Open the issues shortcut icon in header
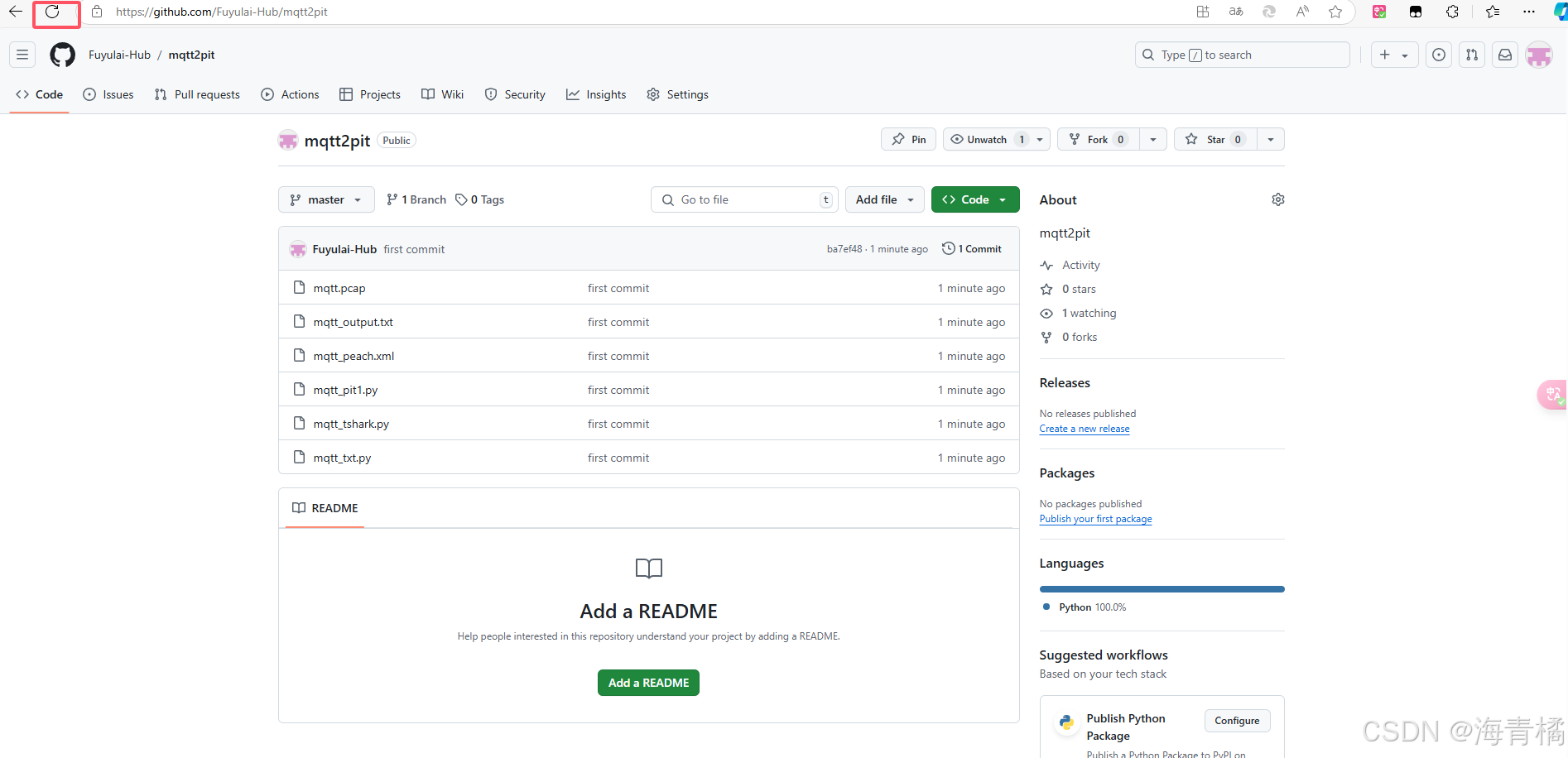1568x758 pixels. tap(1439, 55)
